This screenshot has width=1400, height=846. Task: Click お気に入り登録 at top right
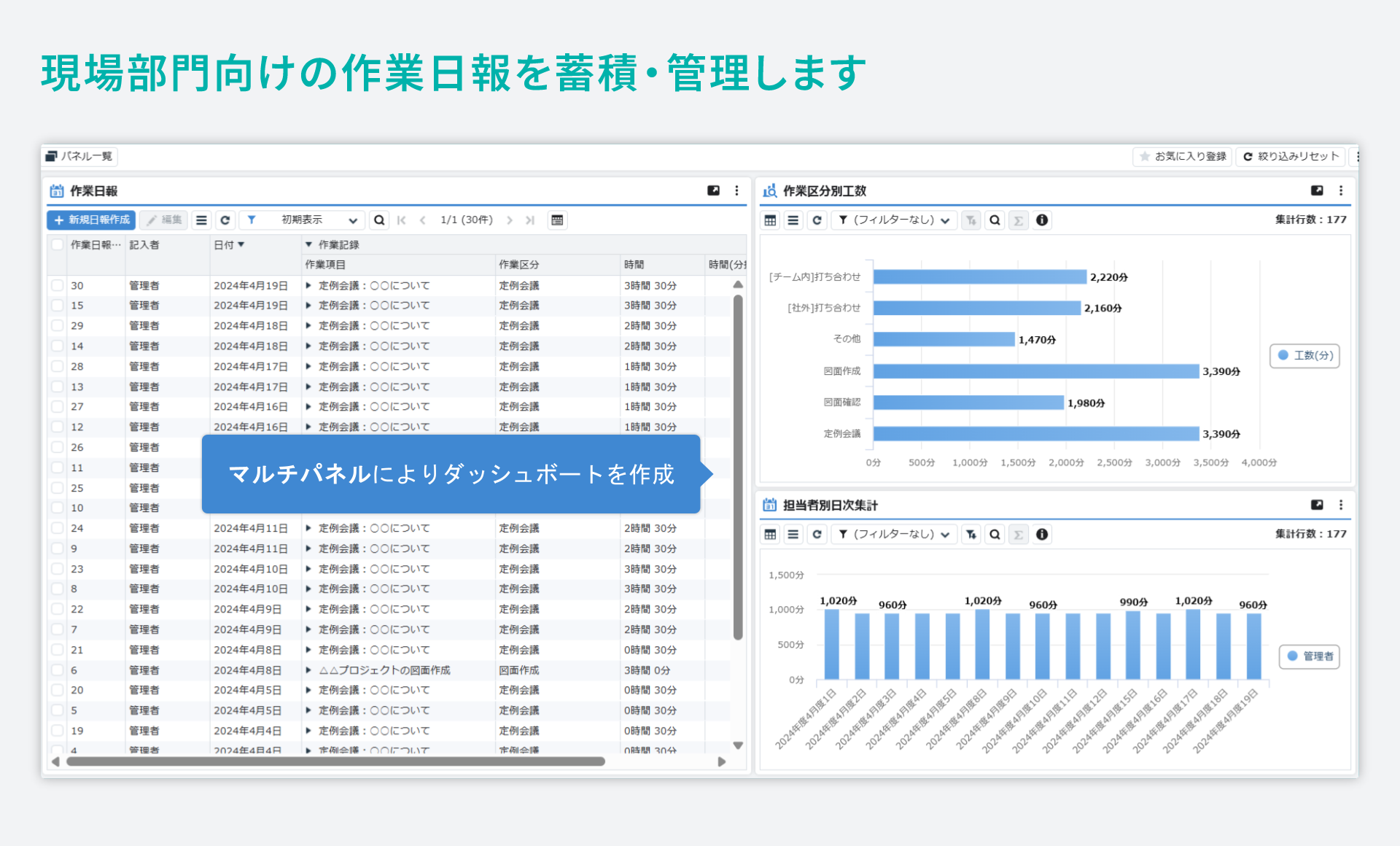pyautogui.click(x=1181, y=157)
